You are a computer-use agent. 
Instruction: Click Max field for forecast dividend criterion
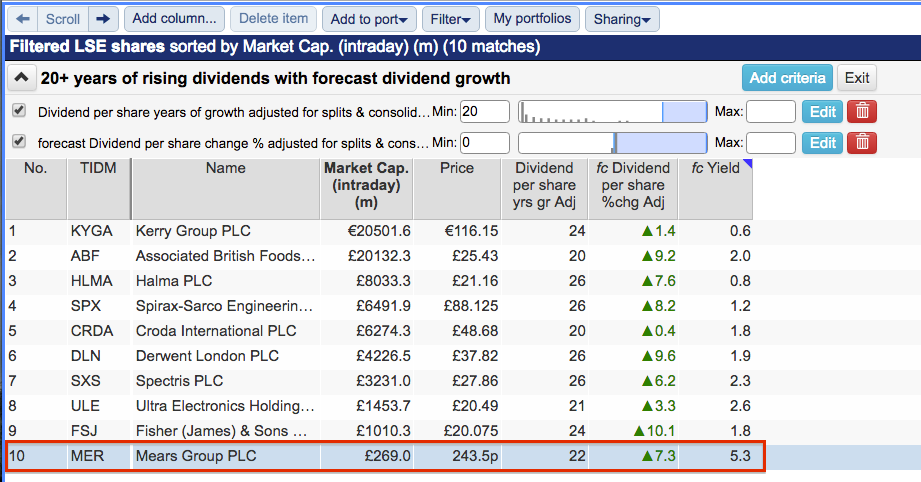point(771,143)
